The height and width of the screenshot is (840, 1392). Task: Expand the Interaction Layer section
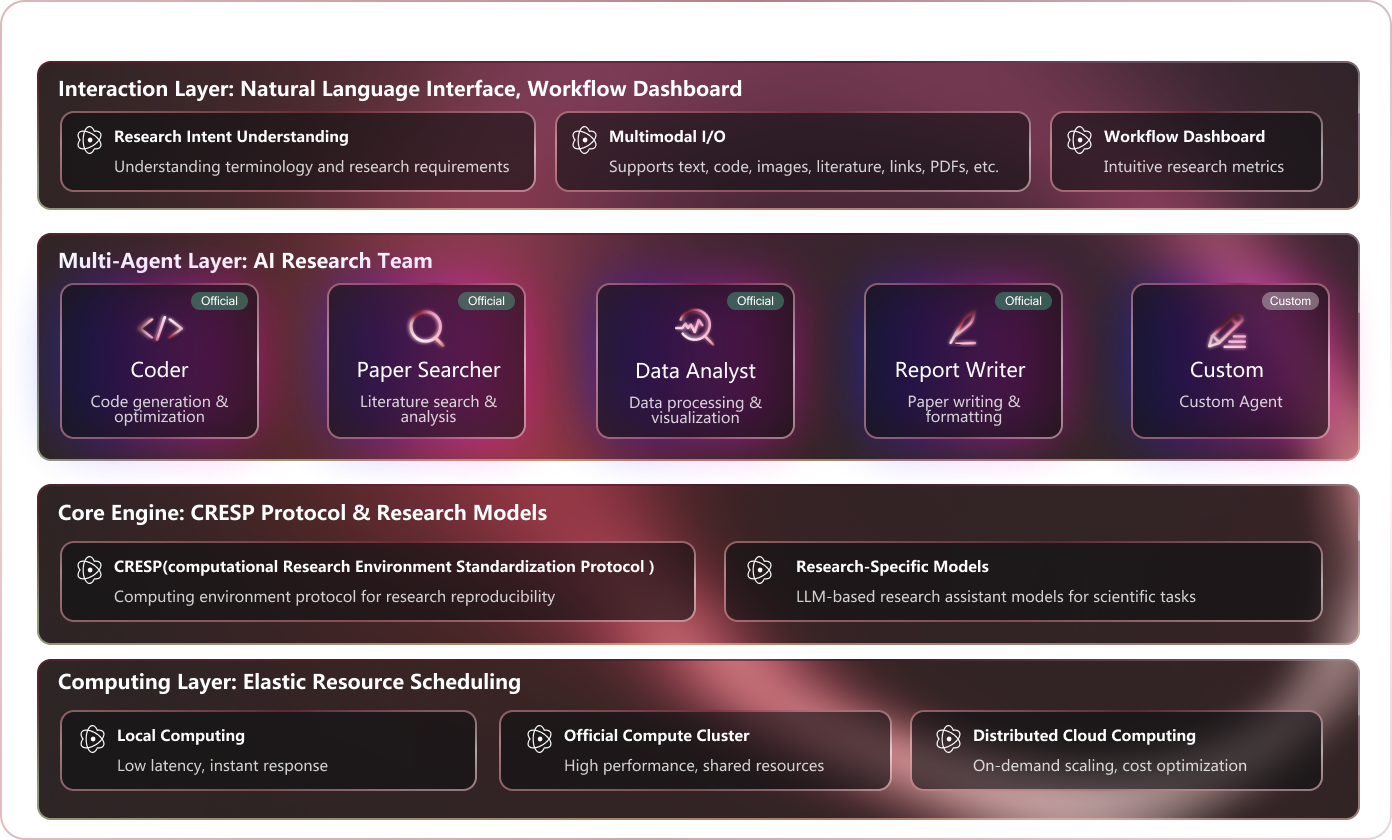400,88
